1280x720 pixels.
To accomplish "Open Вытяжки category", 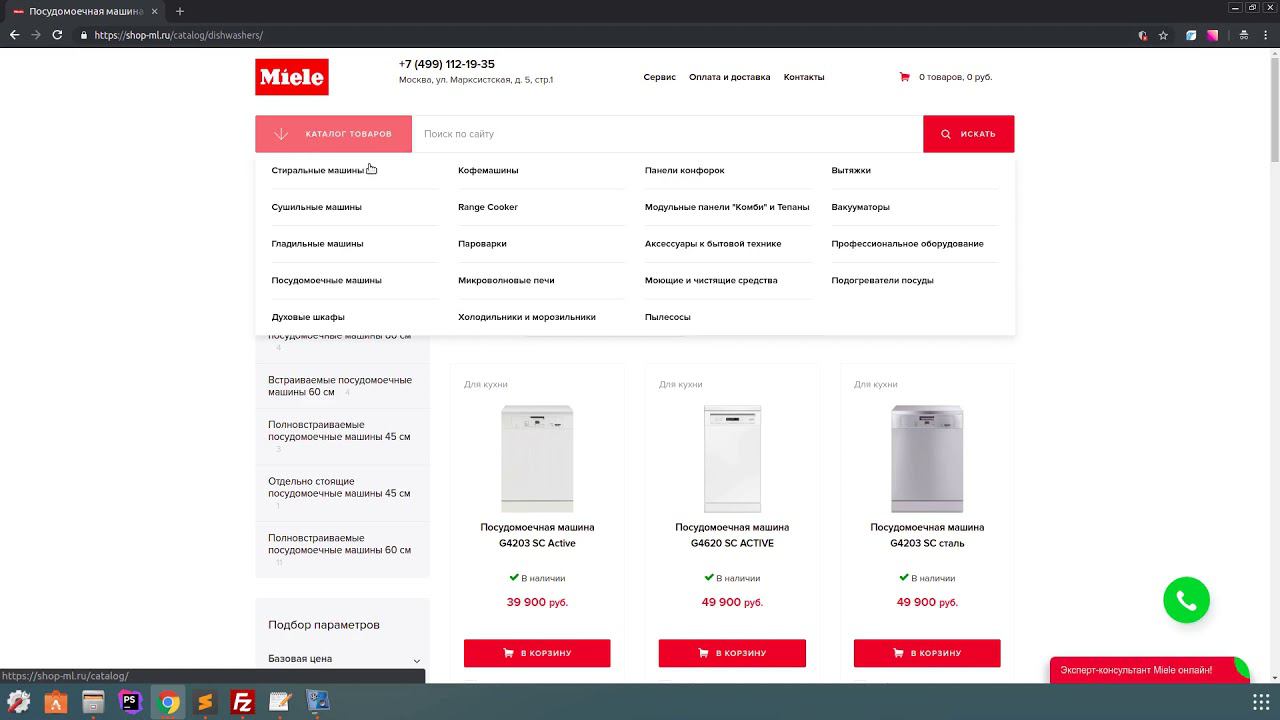I will [851, 170].
